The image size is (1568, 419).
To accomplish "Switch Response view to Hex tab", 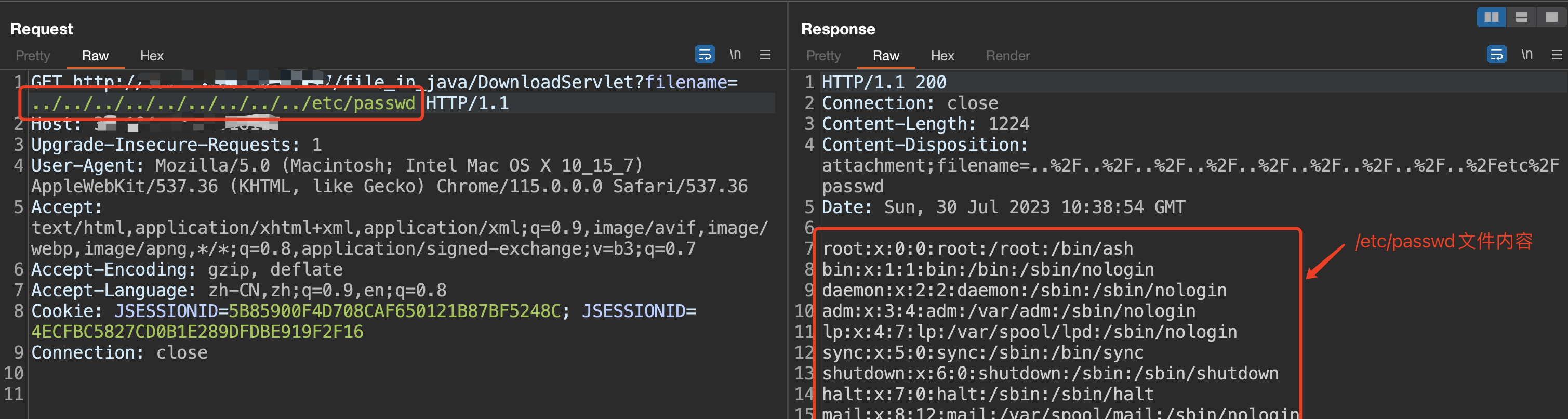I will pyautogui.click(x=942, y=56).
